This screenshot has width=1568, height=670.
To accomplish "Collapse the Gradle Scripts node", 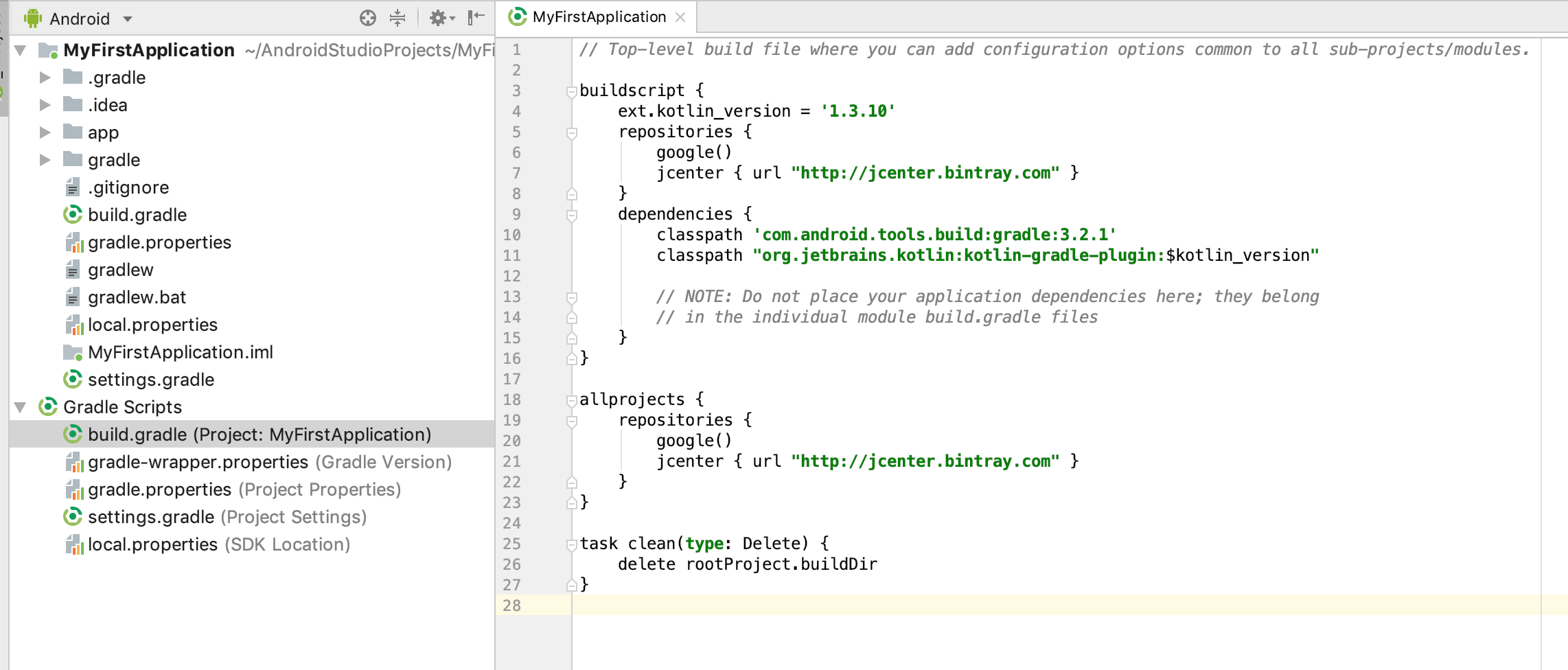I will (21, 407).
